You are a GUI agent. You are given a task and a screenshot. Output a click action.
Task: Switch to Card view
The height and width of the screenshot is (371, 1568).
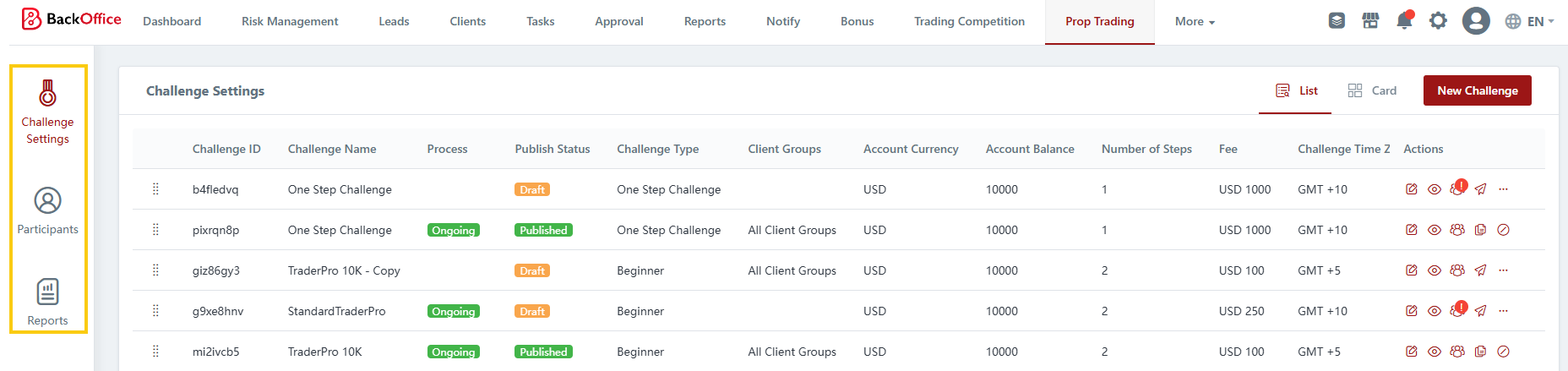point(1372,90)
